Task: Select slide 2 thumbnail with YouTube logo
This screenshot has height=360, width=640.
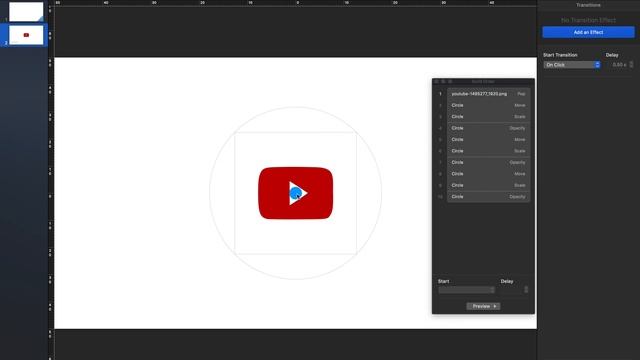Action: 26,35
